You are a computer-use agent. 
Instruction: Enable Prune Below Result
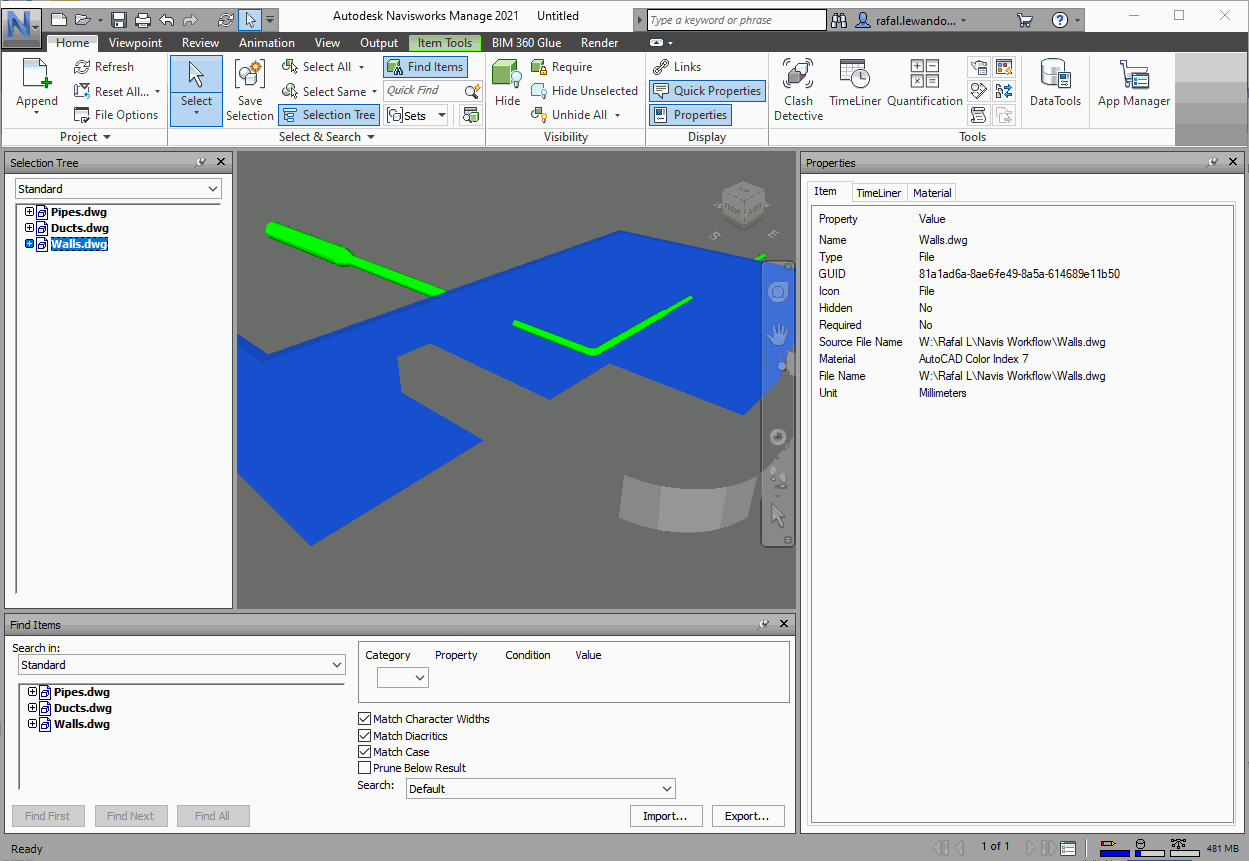pyautogui.click(x=365, y=767)
